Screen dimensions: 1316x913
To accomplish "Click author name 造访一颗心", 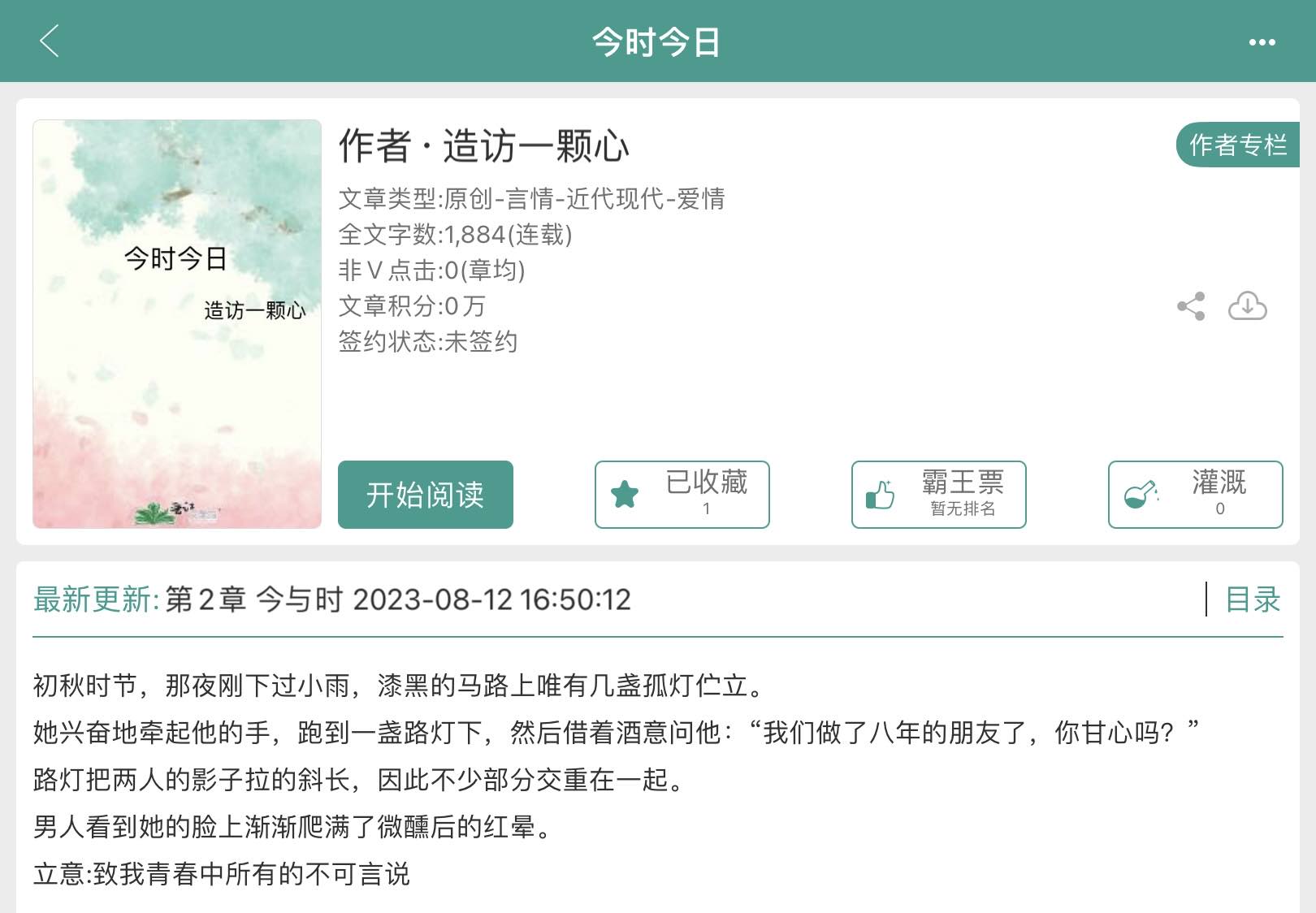I will point(536,146).
